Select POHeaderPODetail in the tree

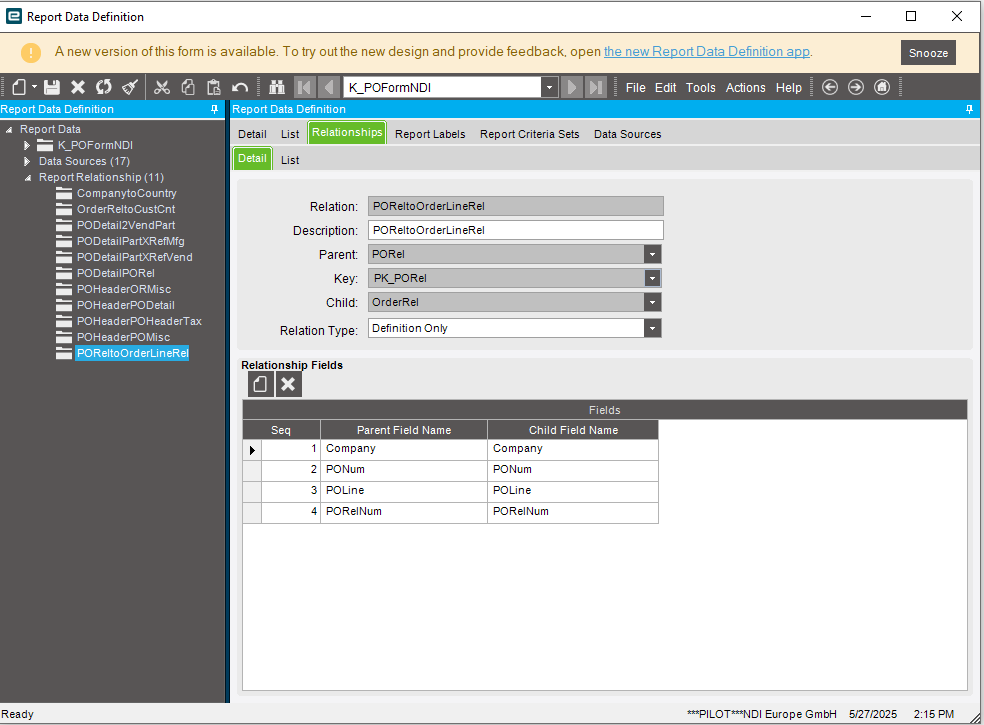(x=126, y=305)
